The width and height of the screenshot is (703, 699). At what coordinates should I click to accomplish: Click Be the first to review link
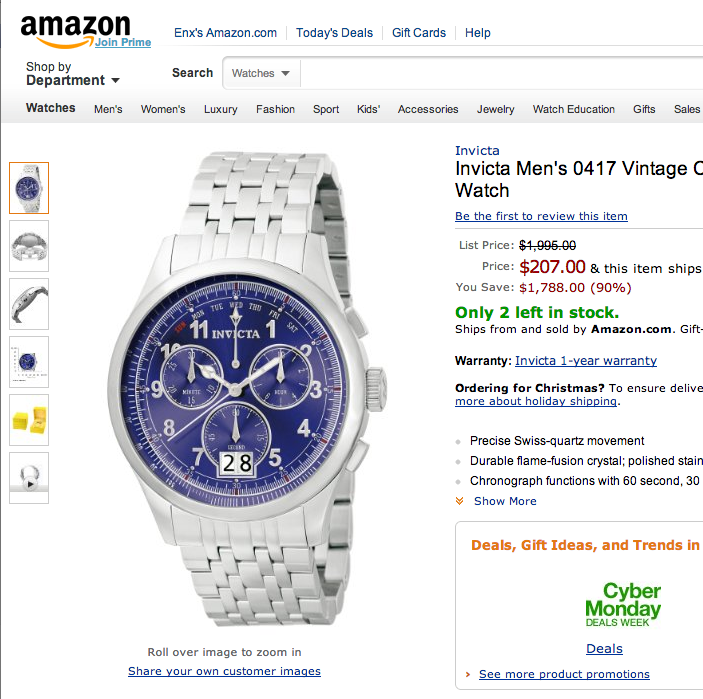pyautogui.click(x=541, y=216)
